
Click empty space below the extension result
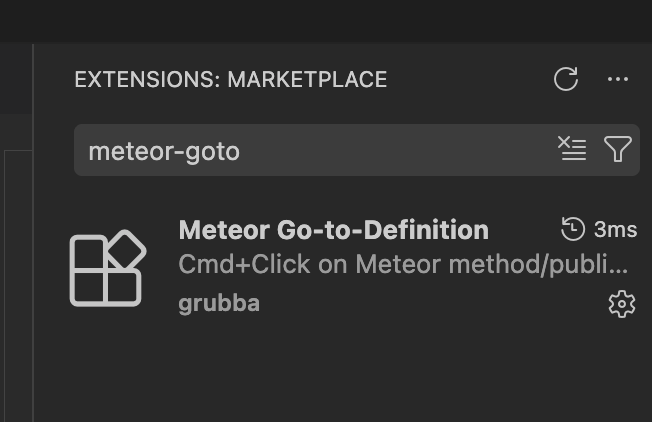tap(340, 375)
